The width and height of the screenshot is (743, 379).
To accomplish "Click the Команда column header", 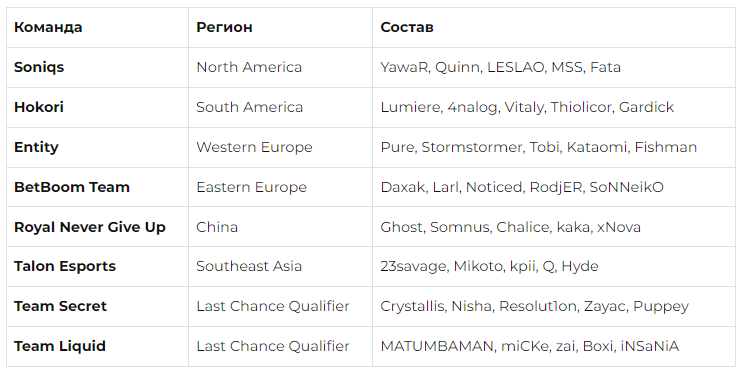I will pyautogui.click(x=48, y=27).
